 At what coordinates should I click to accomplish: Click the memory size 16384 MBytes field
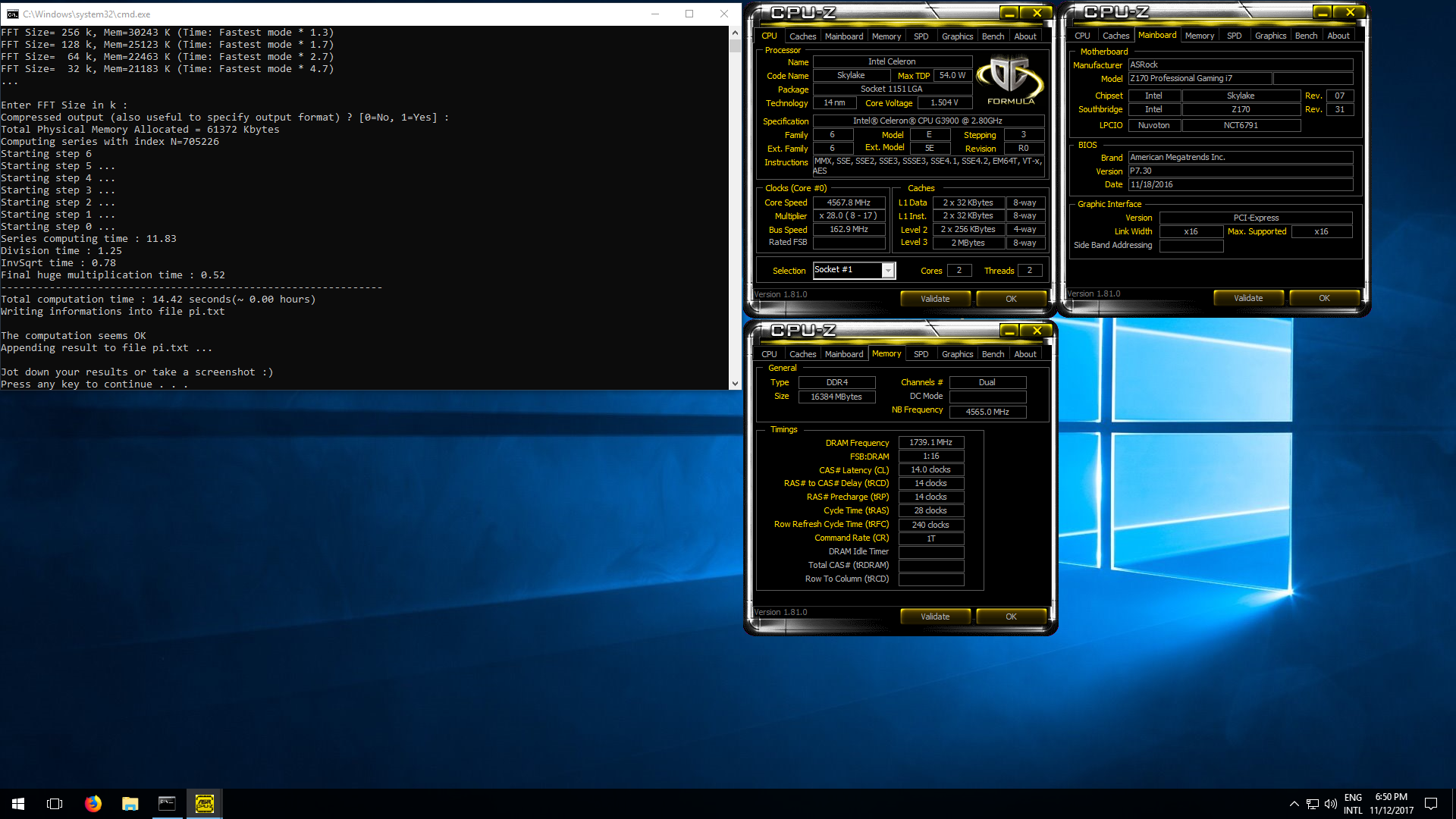pyautogui.click(x=836, y=397)
